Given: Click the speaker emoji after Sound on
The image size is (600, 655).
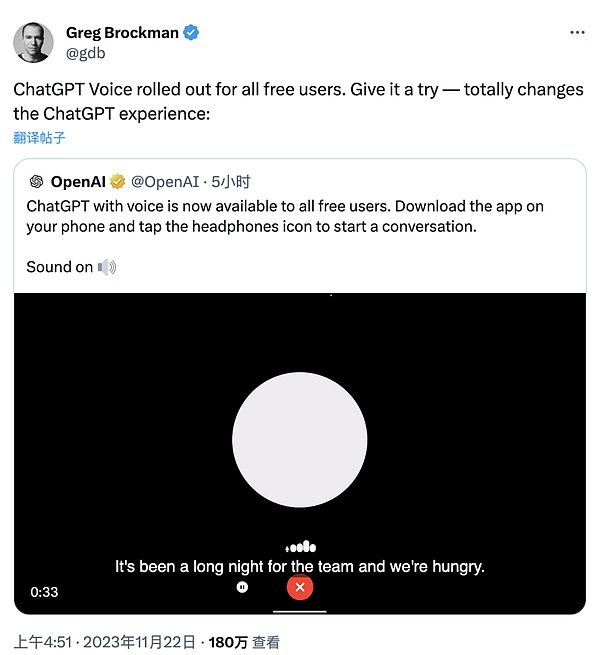Looking at the screenshot, I should pyautogui.click(x=107, y=267).
